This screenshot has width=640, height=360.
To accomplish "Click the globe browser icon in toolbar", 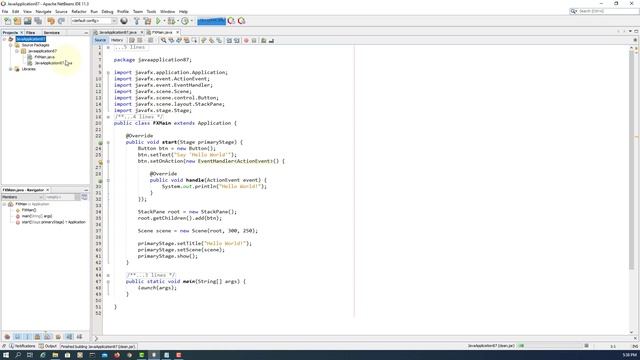I will coord(124,21).
